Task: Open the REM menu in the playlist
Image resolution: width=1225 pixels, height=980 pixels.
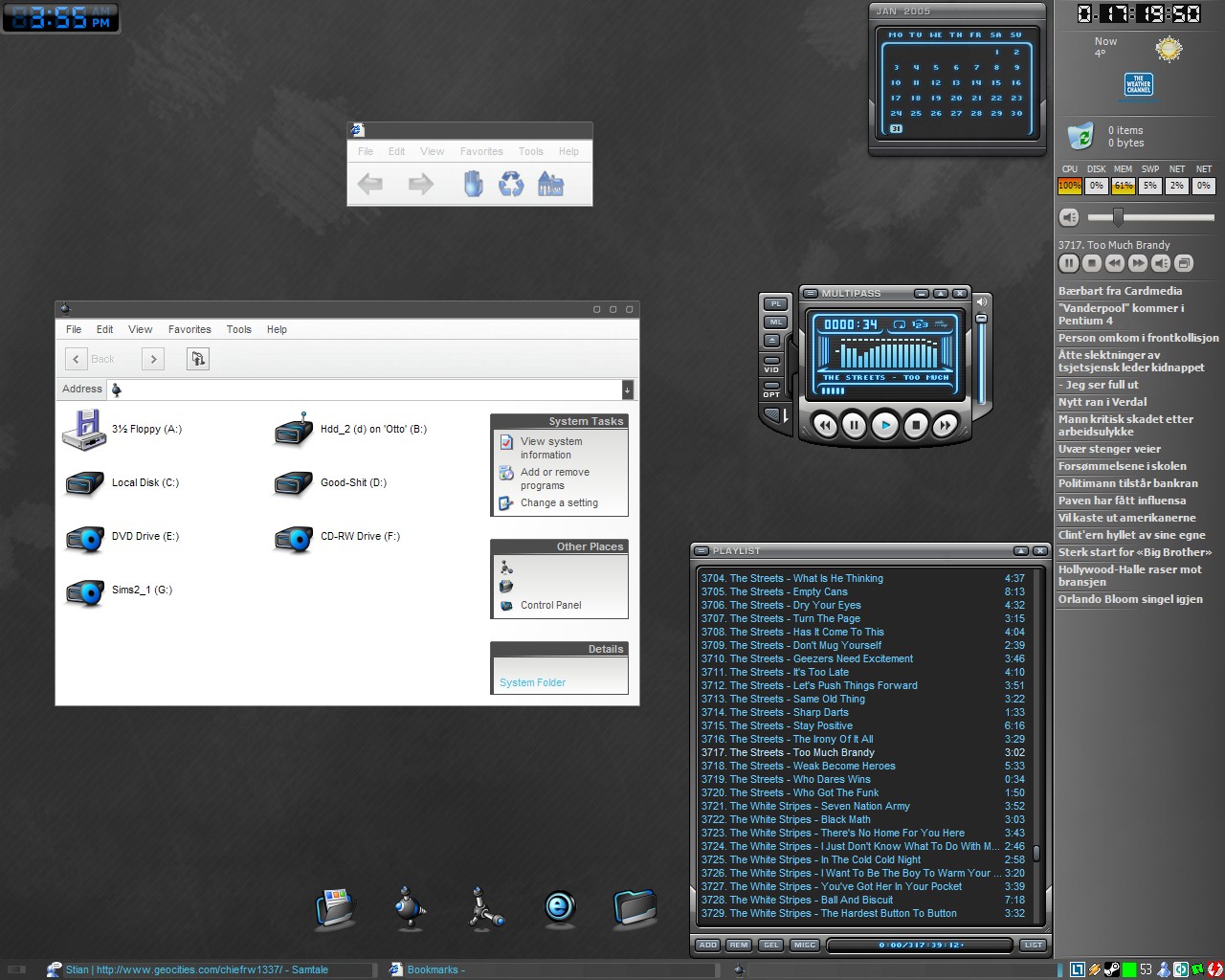Action: coord(739,945)
